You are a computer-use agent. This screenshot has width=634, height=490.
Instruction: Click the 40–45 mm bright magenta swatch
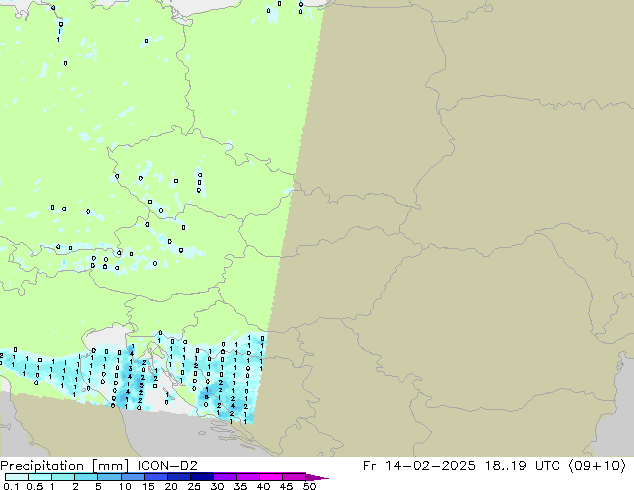coord(271,477)
